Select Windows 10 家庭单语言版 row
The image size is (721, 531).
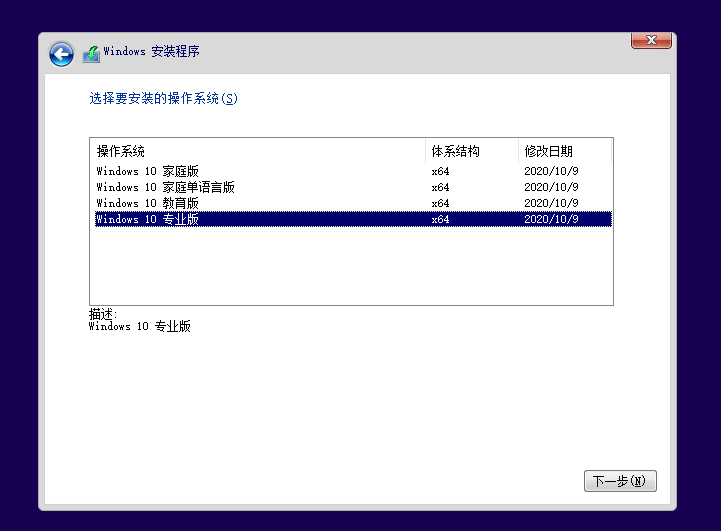[x=353, y=187]
